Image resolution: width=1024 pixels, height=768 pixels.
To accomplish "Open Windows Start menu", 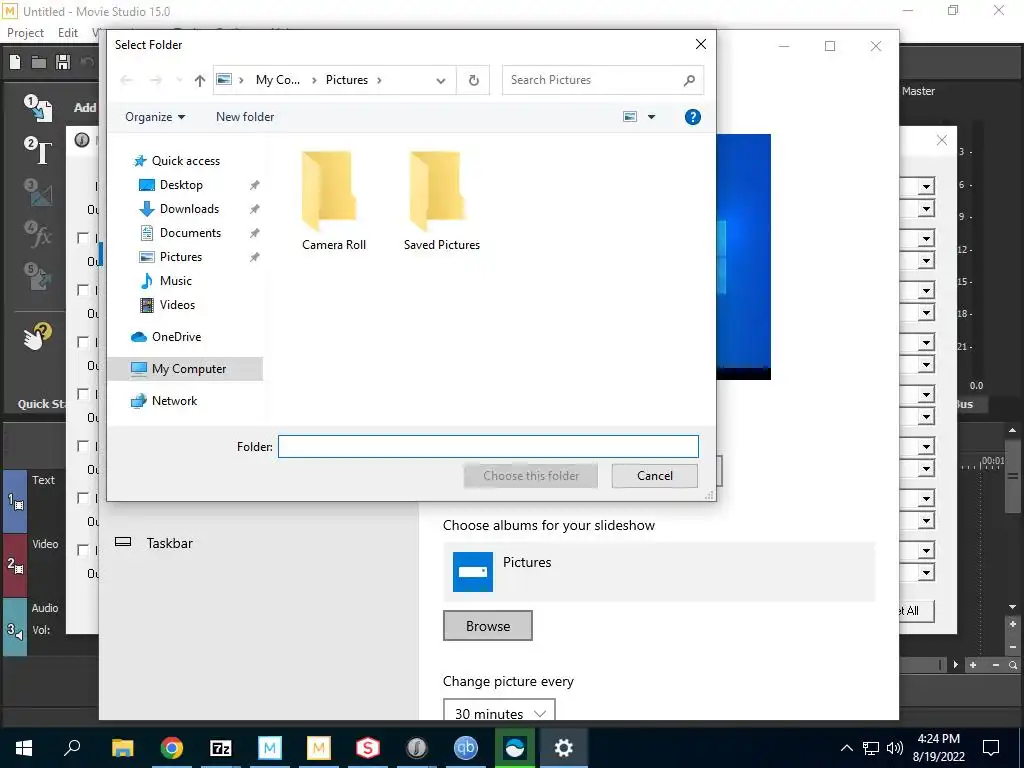I will coord(24,748).
